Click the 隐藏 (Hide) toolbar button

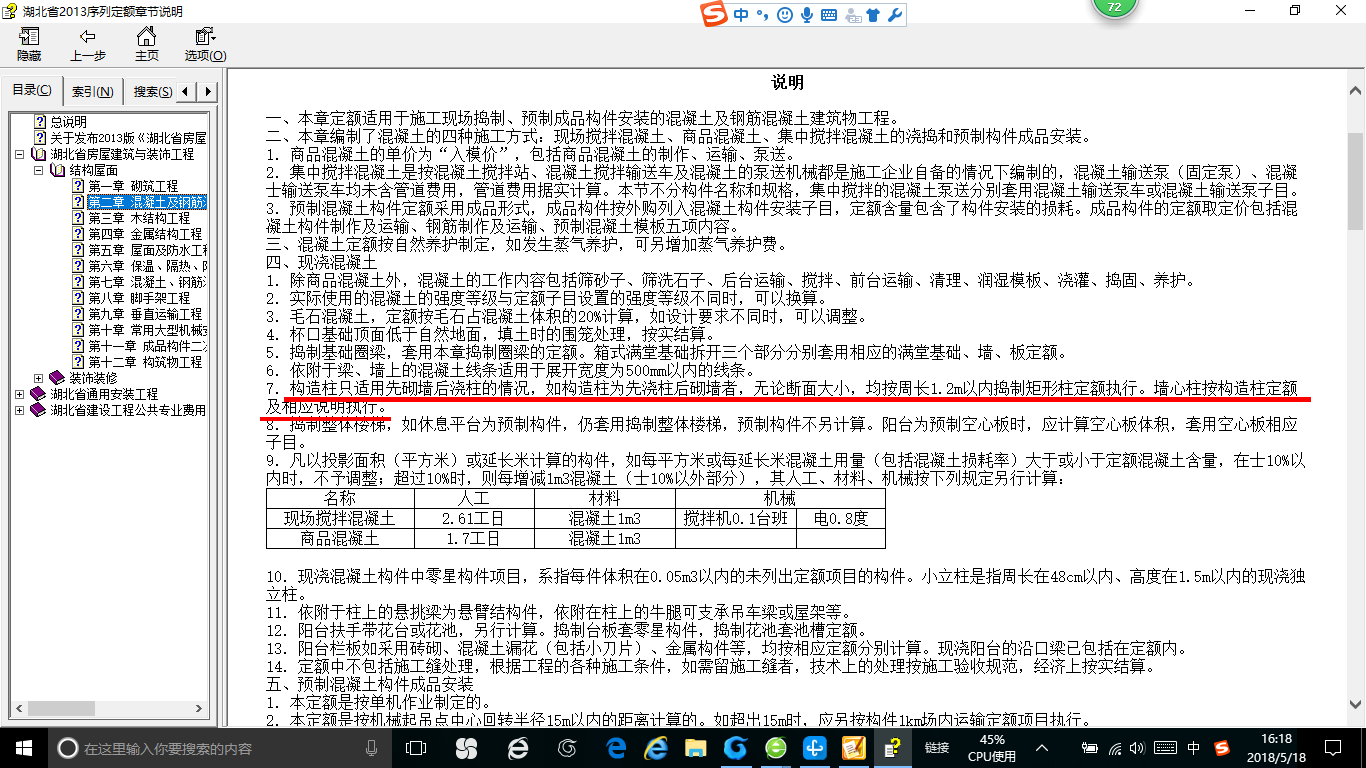point(29,44)
